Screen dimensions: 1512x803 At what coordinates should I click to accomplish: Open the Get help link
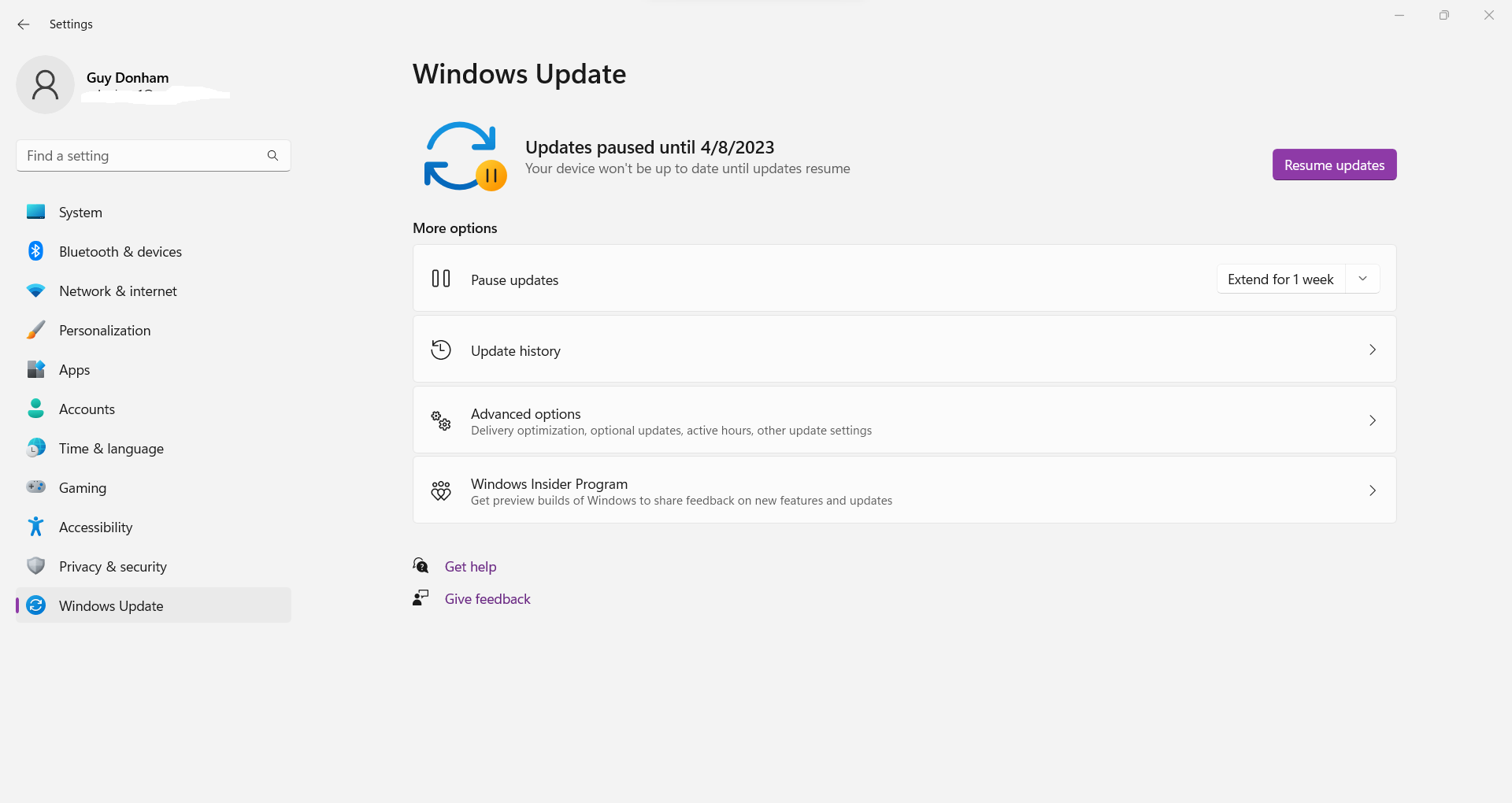click(x=470, y=566)
